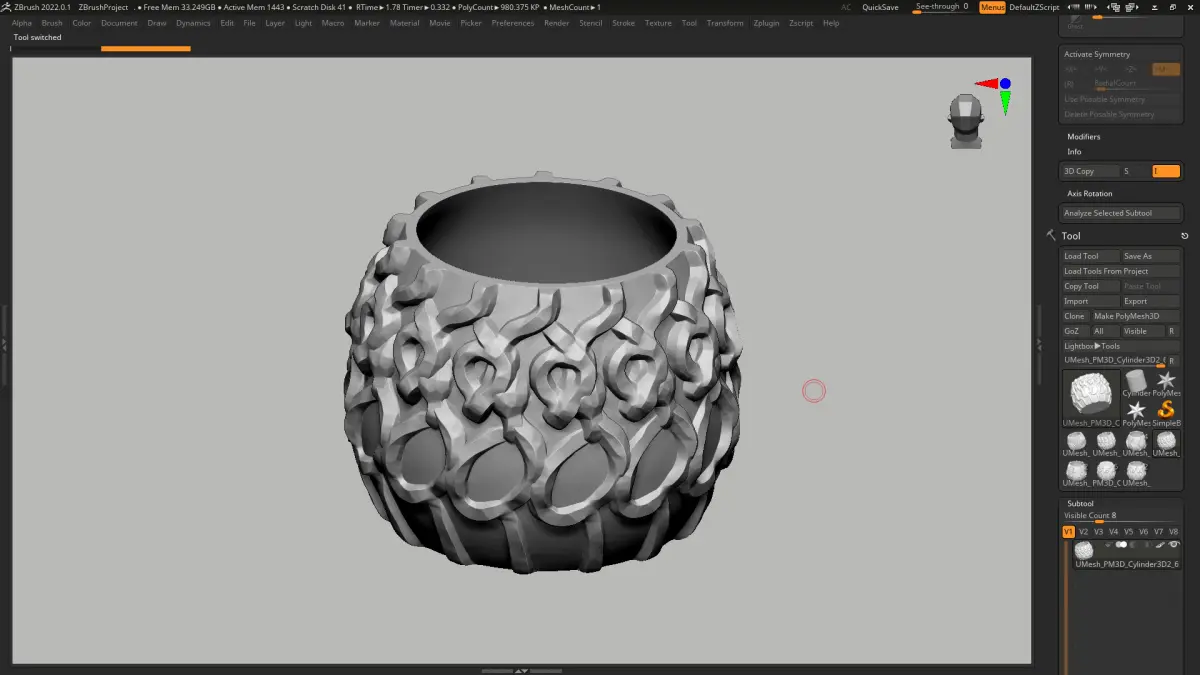Click the orange-highlighted UMesh small thumbnail
Viewport: 1200px width, 675px height.
1166,442
